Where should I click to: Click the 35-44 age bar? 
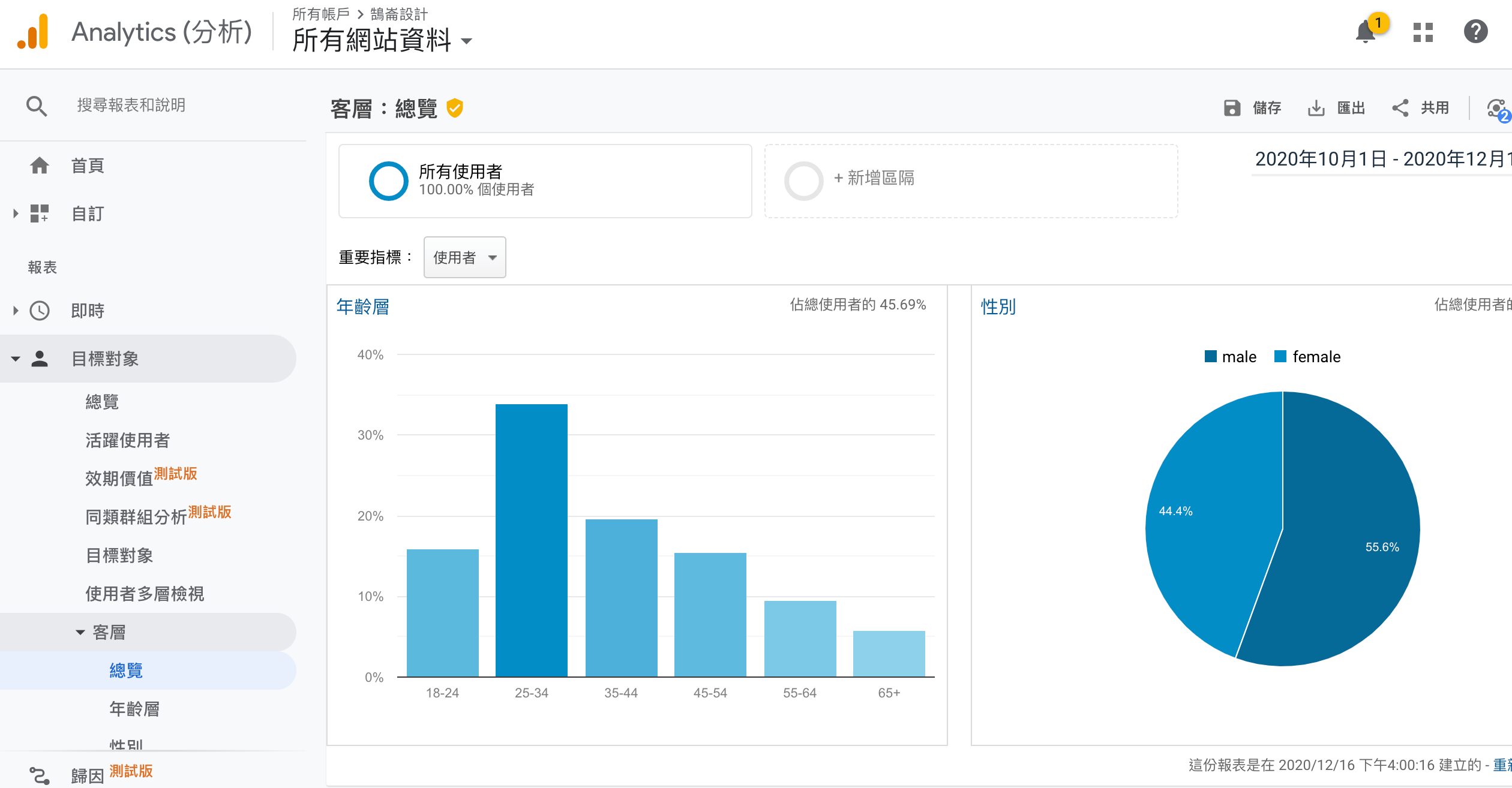coord(622,598)
